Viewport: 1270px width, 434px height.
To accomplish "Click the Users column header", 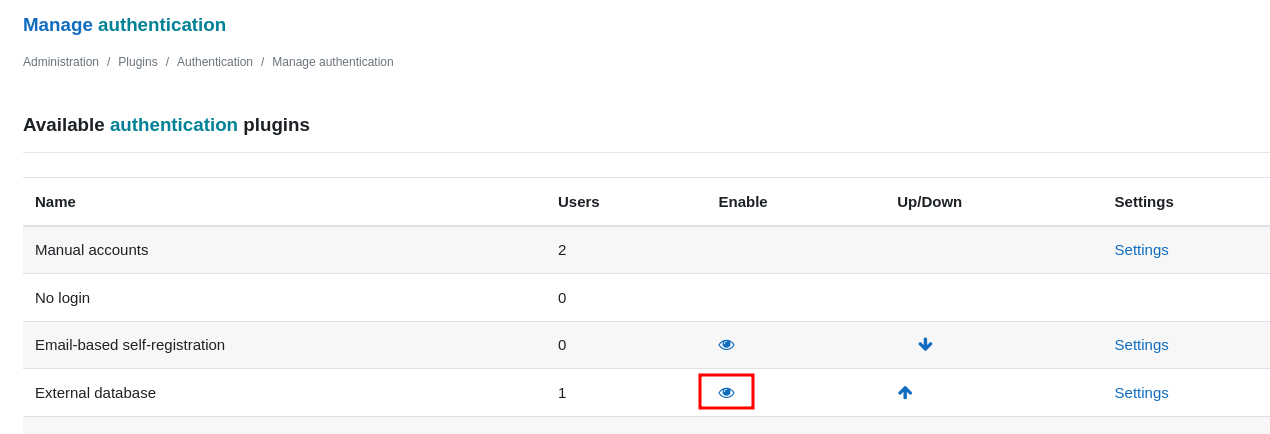I will pyautogui.click(x=579, y=201).
